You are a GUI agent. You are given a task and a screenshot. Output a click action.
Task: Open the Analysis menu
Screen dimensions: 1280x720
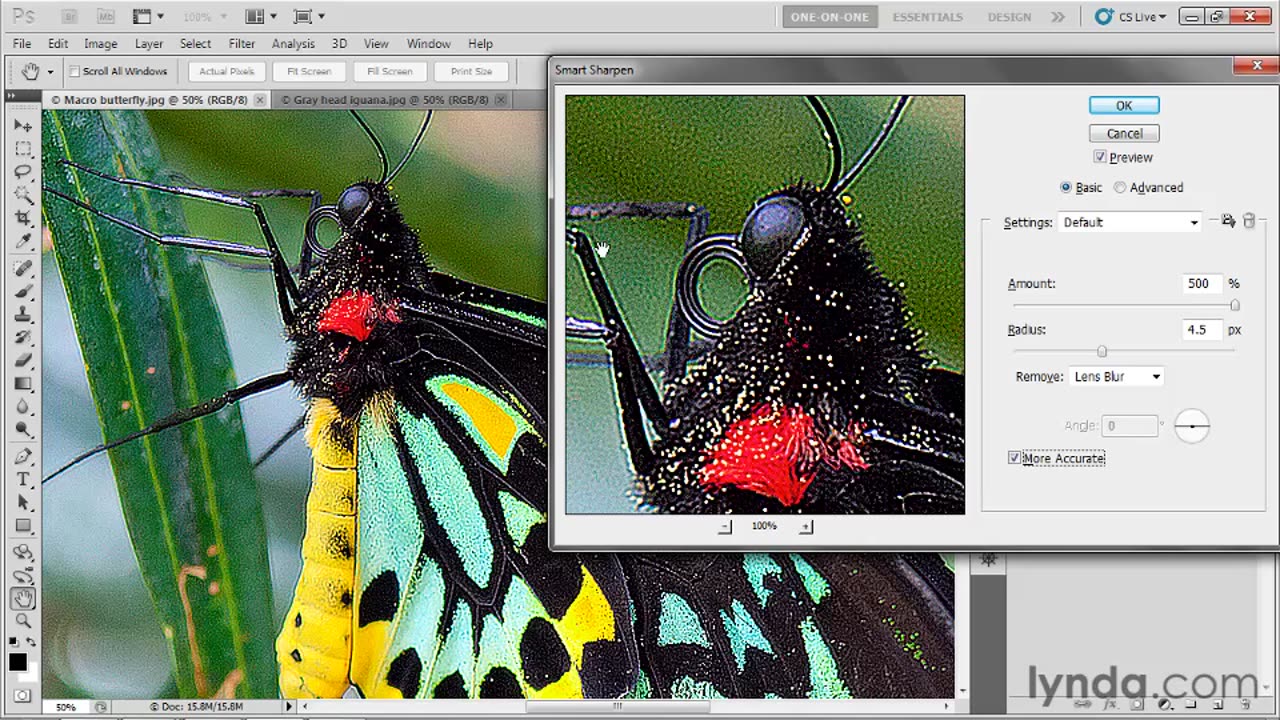(293, 44)
